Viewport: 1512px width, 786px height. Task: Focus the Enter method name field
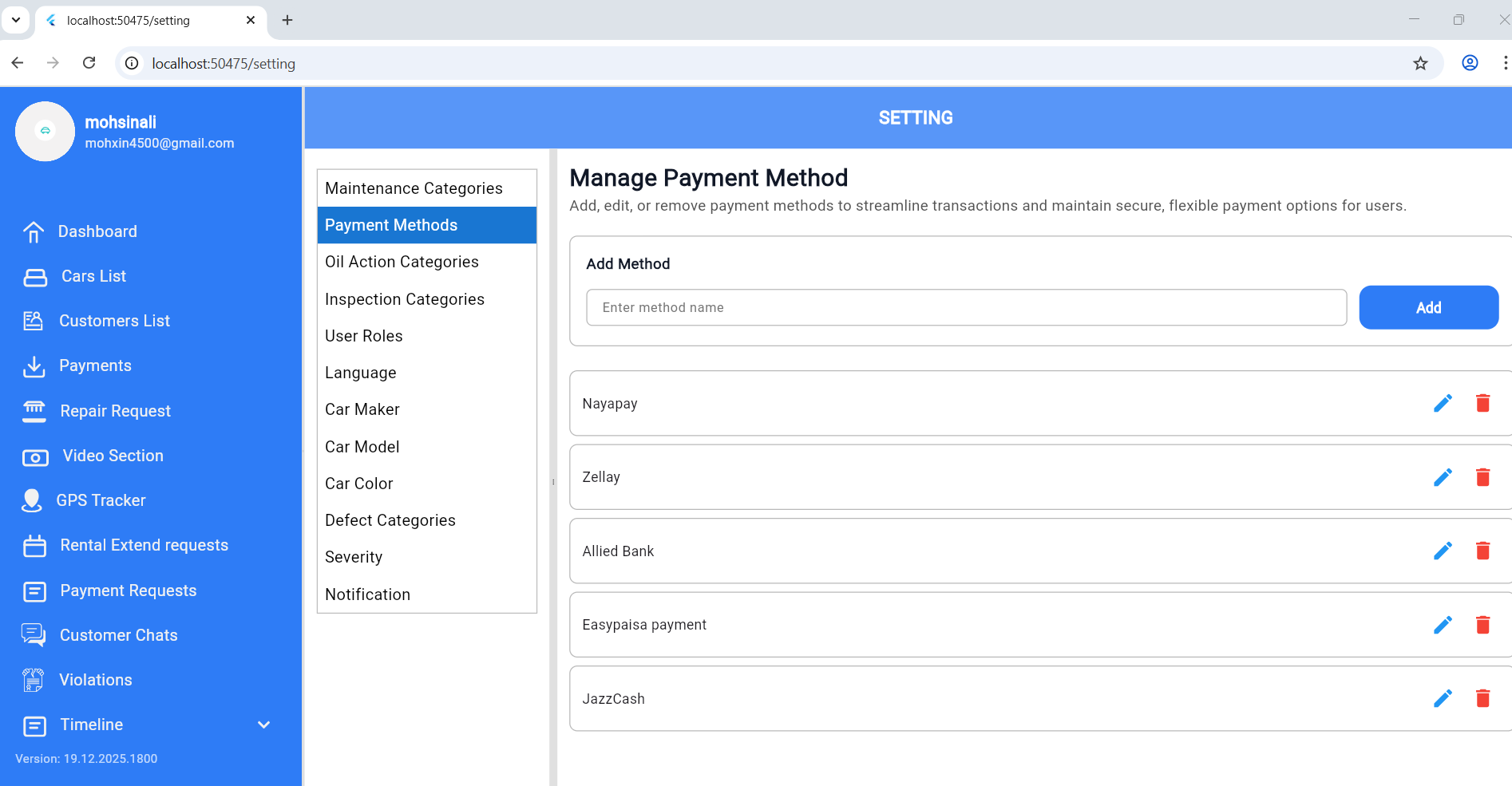click(x=966, y=307)
